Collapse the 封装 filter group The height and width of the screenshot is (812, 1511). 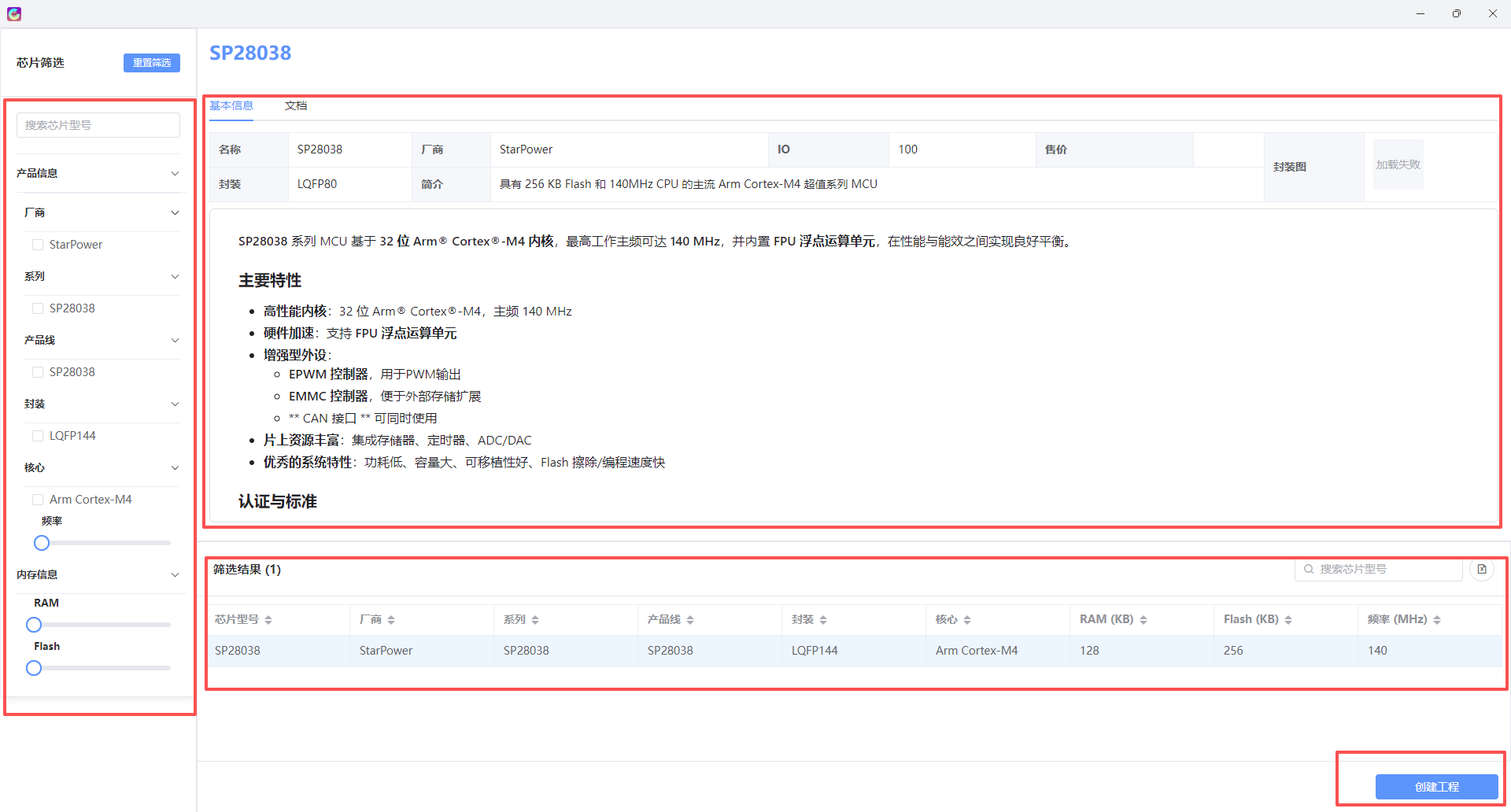coord(175,404)
